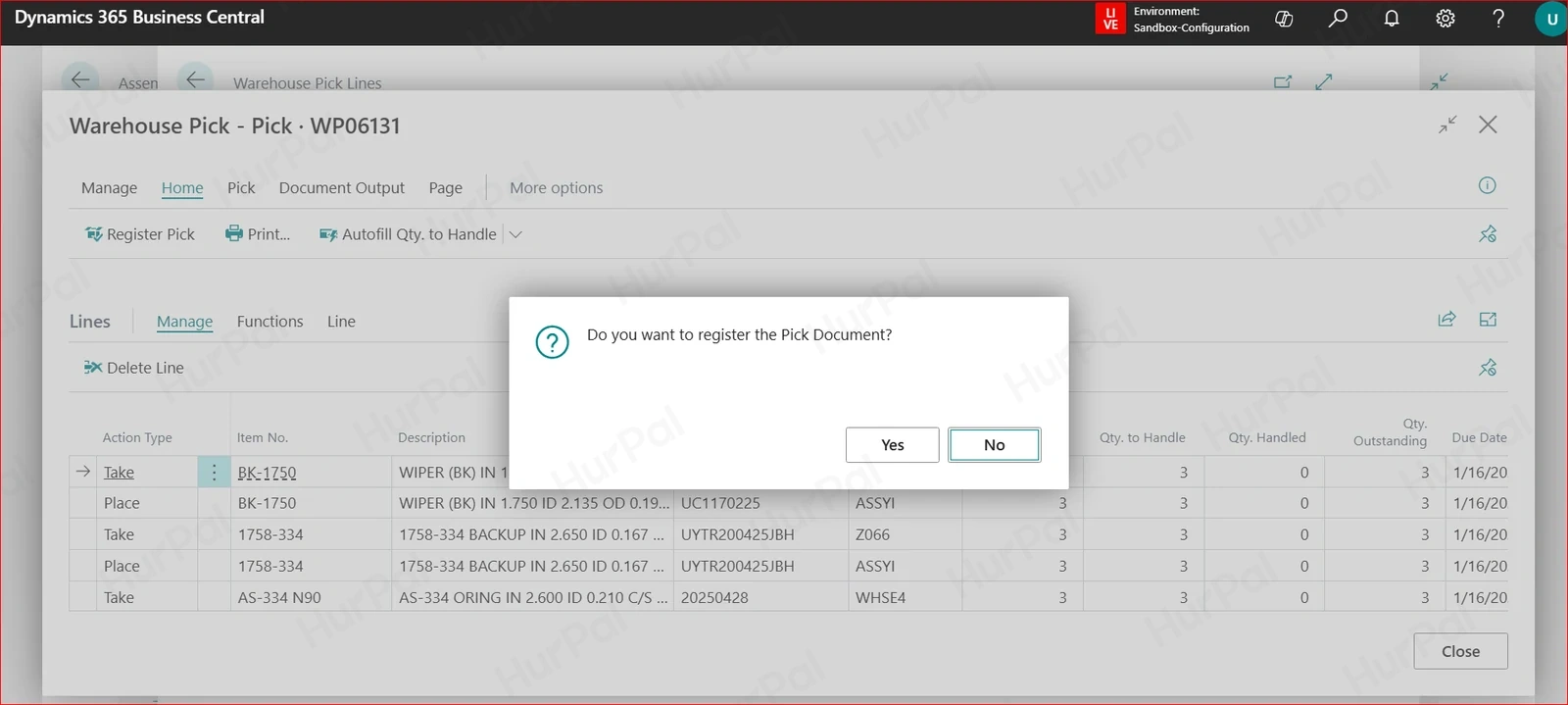Sort by Action Type column header
The height and width of the screenshot is (705, 1568).
(137, 438)
